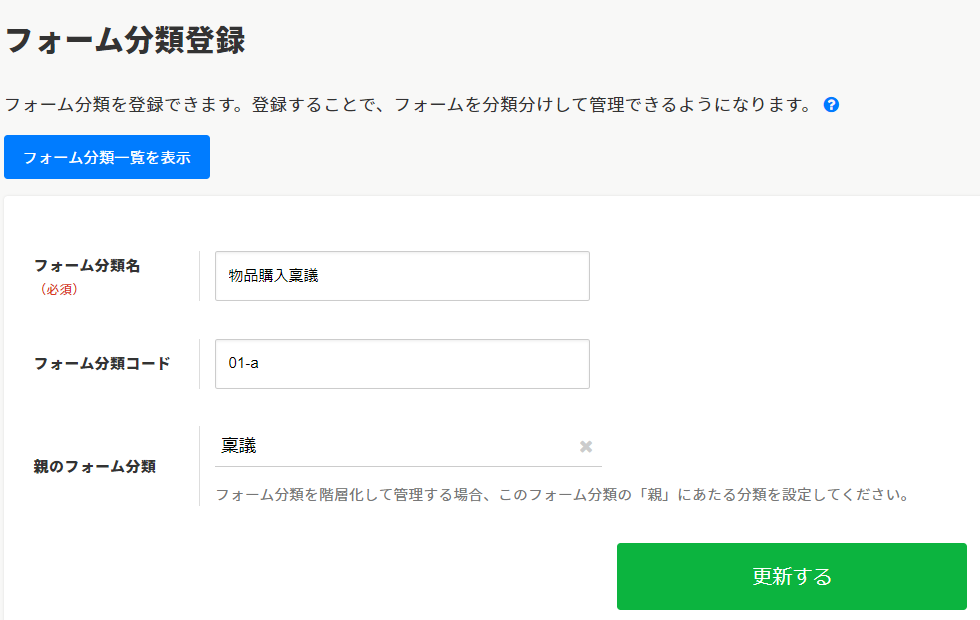Clear the 稟議 parent category selection
Viewport: 980px width, 620px height.
click(586, 446)
